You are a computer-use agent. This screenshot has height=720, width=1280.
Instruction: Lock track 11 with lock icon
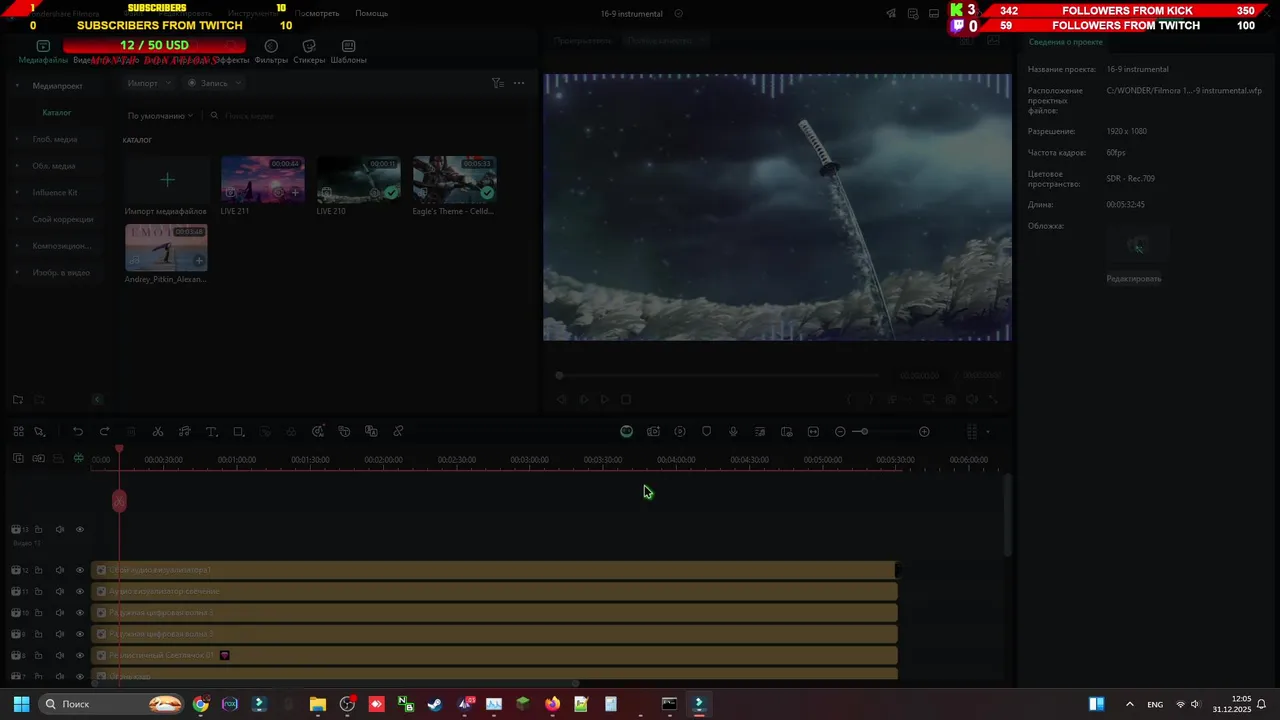(x=38, y=591)
